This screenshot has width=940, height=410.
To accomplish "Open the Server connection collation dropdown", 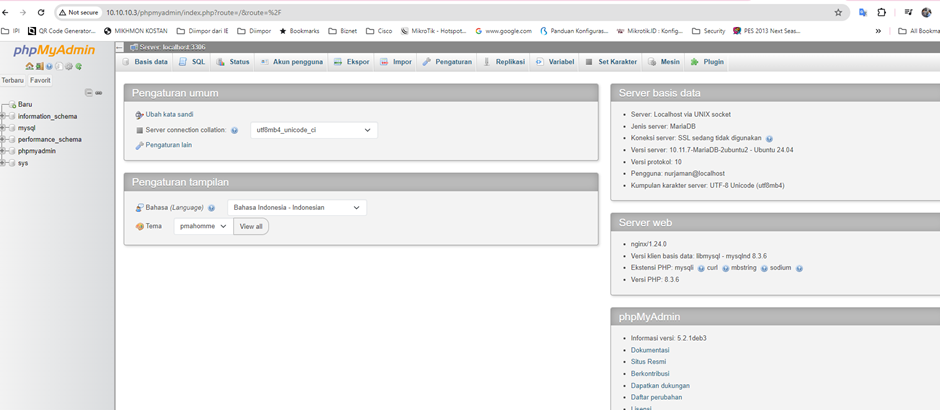I will [x=313, y=130].
